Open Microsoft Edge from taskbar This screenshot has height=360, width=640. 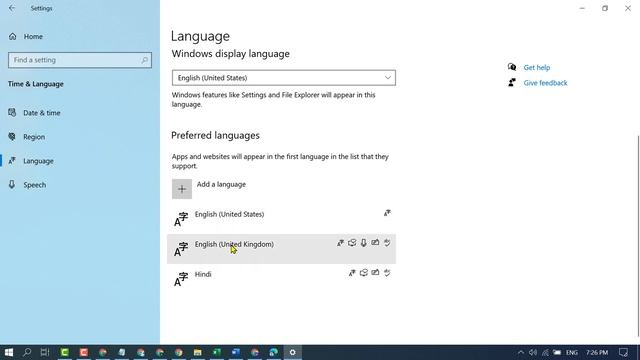(x=273, y=352)
